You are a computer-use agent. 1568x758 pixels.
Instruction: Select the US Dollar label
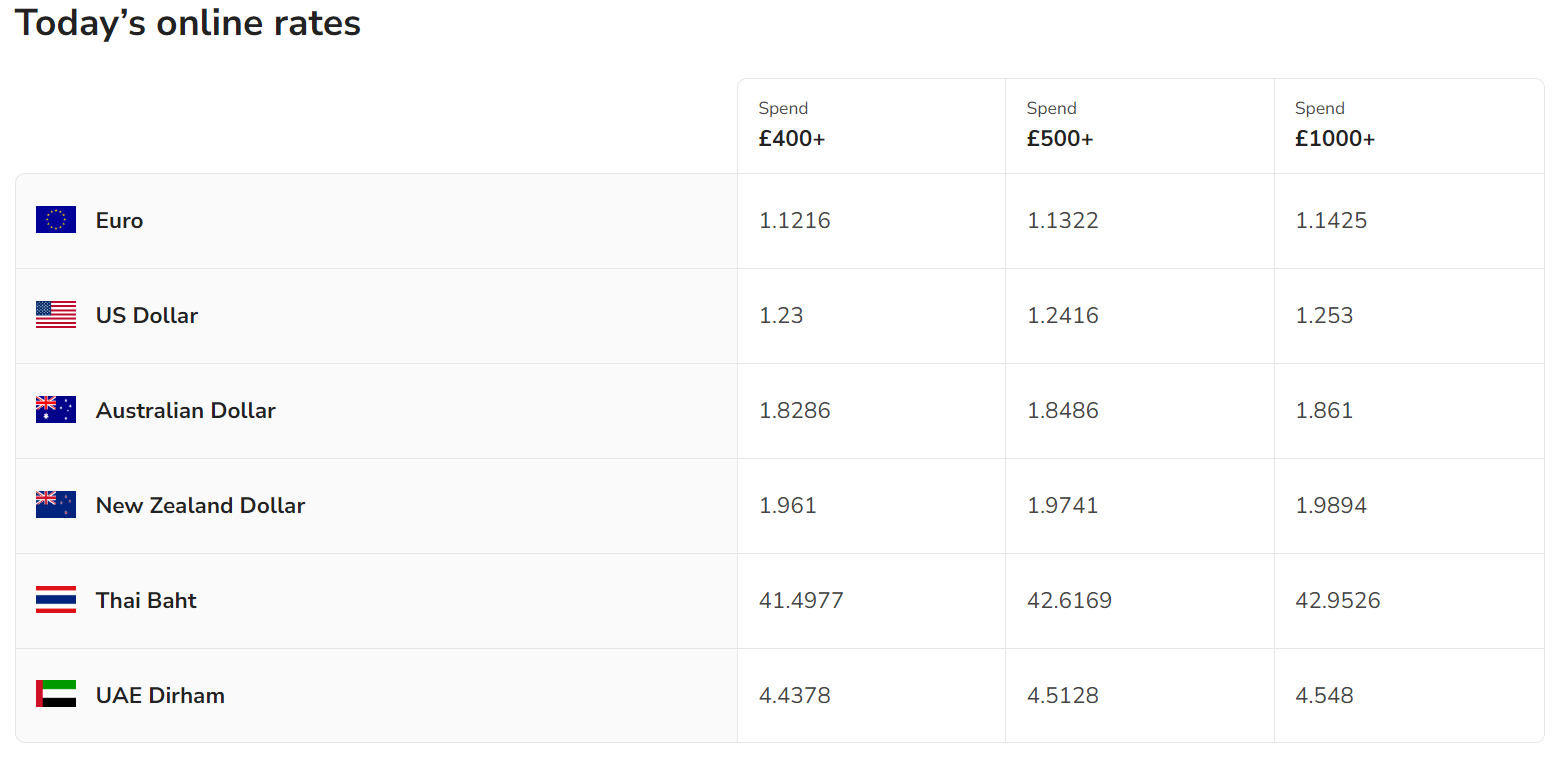coord(147,316)
